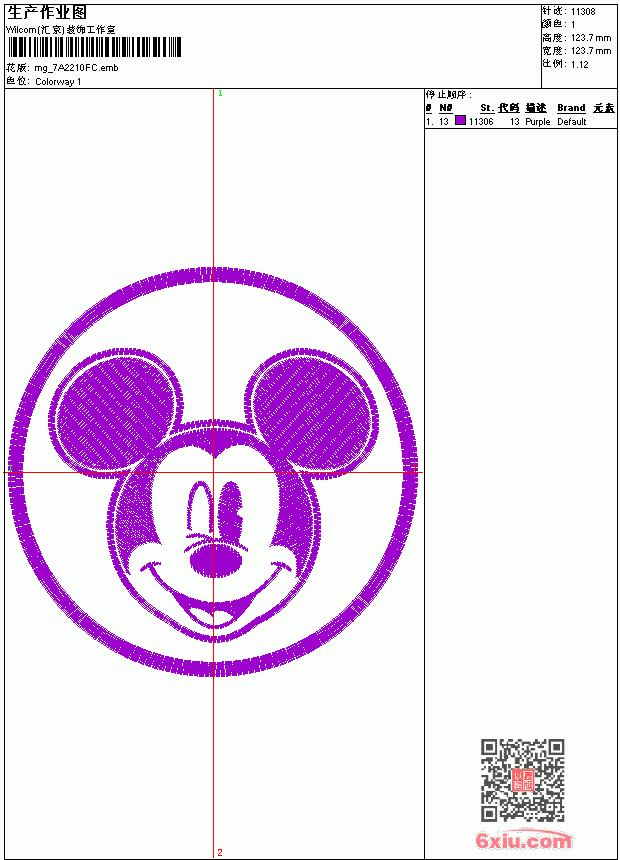Viewport: 620px width, 860px height.
Task: Click the 描述 description column header
Action: coord(536,108)
